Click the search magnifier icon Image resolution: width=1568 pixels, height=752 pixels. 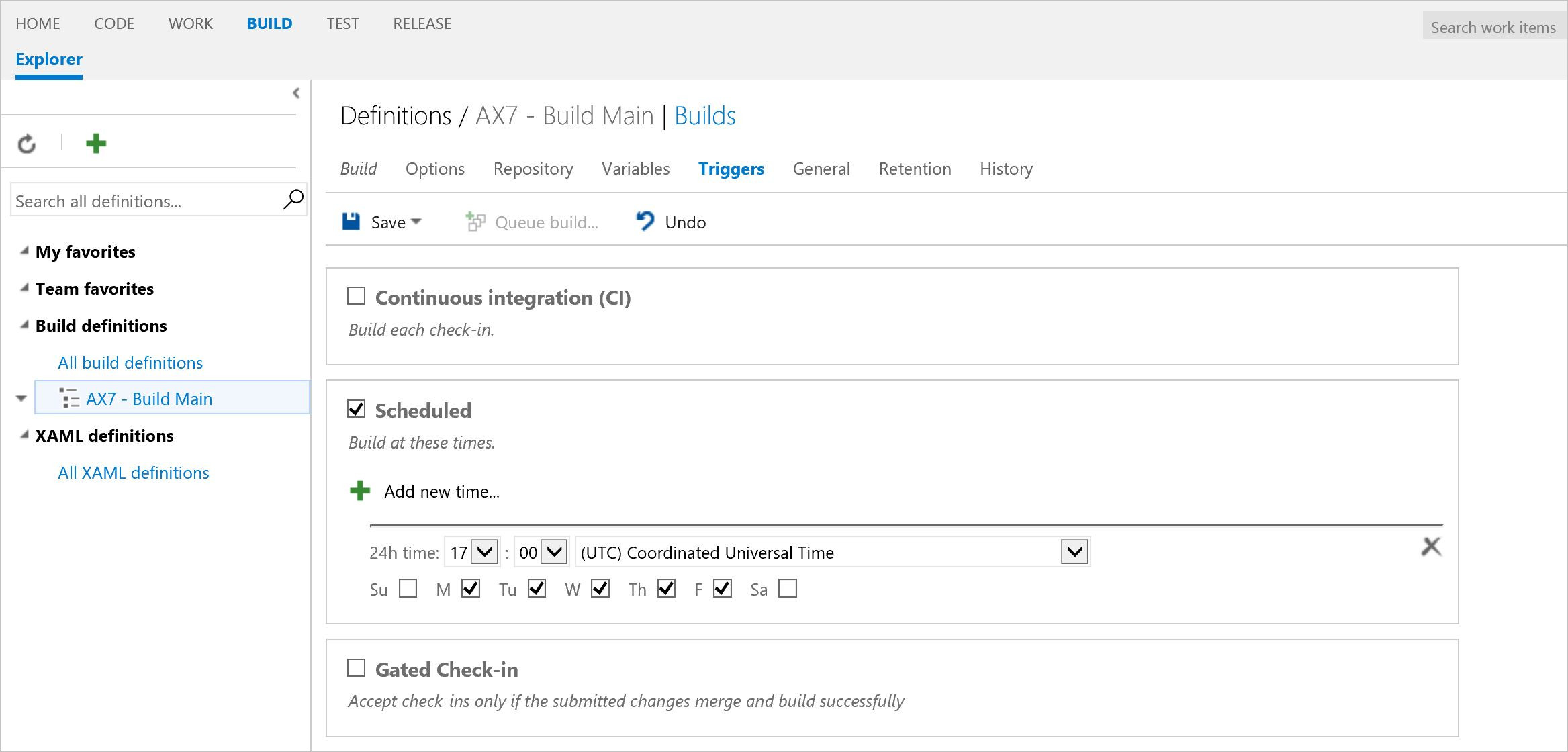point(293,199)
